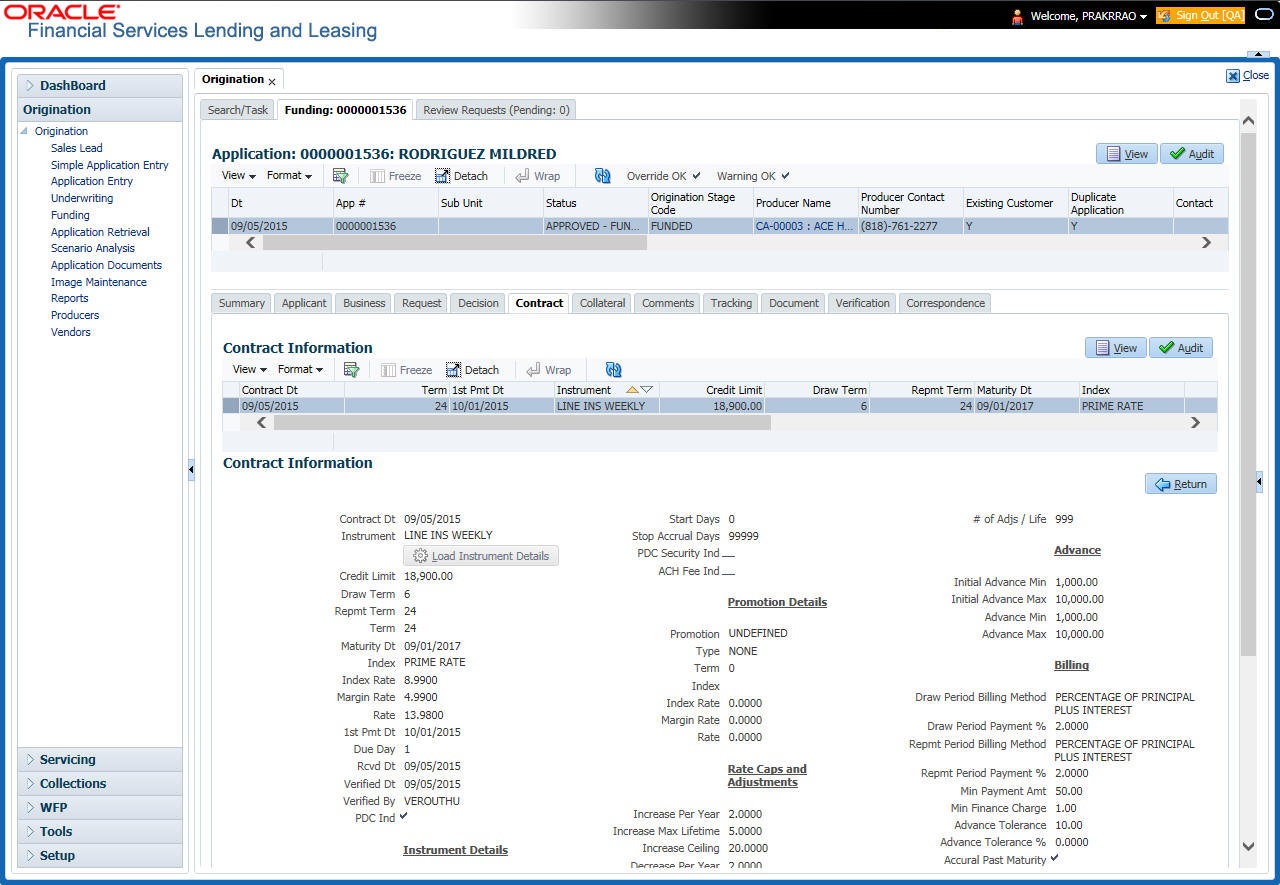Toggle the Warning OK checkbox

pyautogui.click(x=785, y=176)
